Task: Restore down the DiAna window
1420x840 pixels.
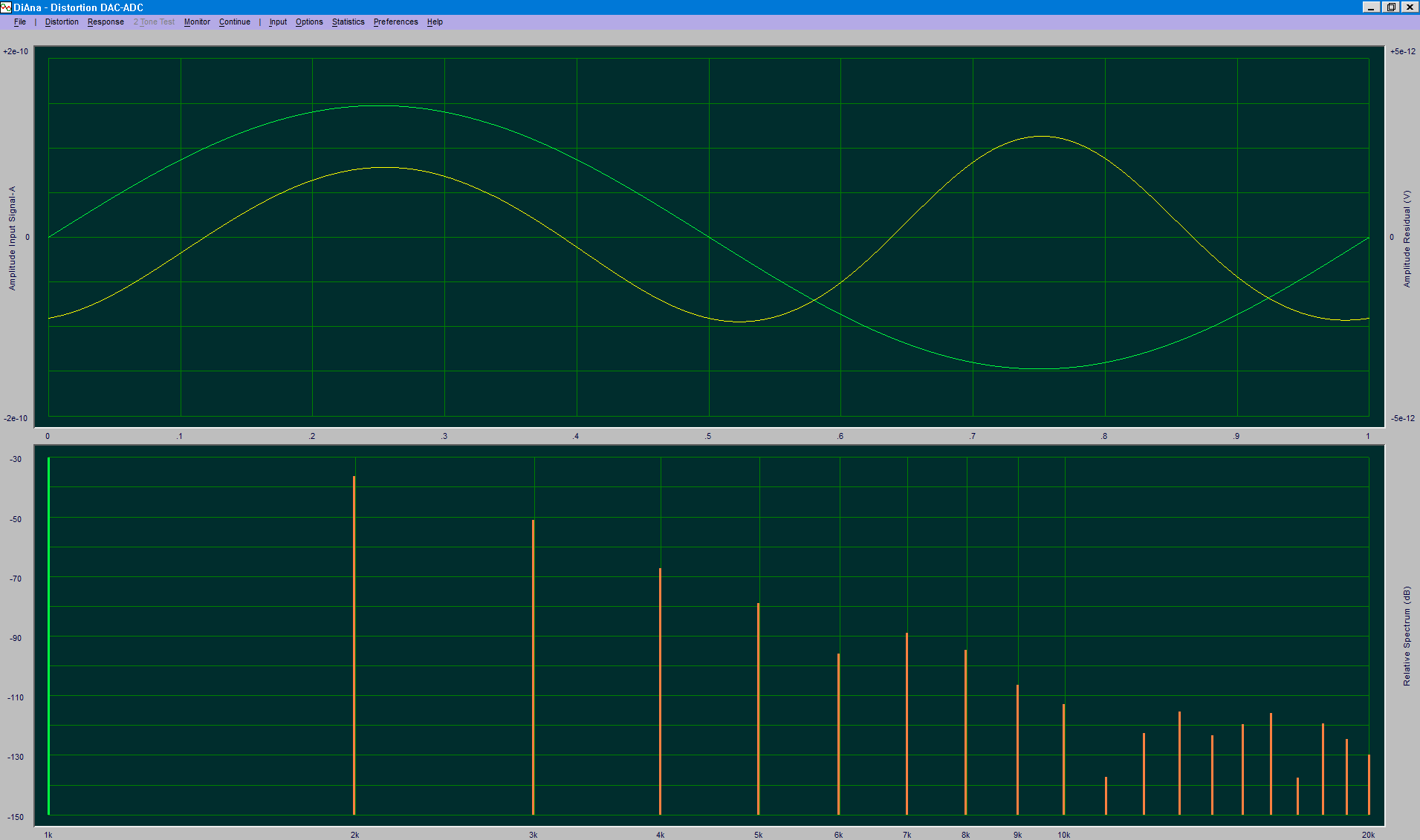Action: click(1391, 7)
